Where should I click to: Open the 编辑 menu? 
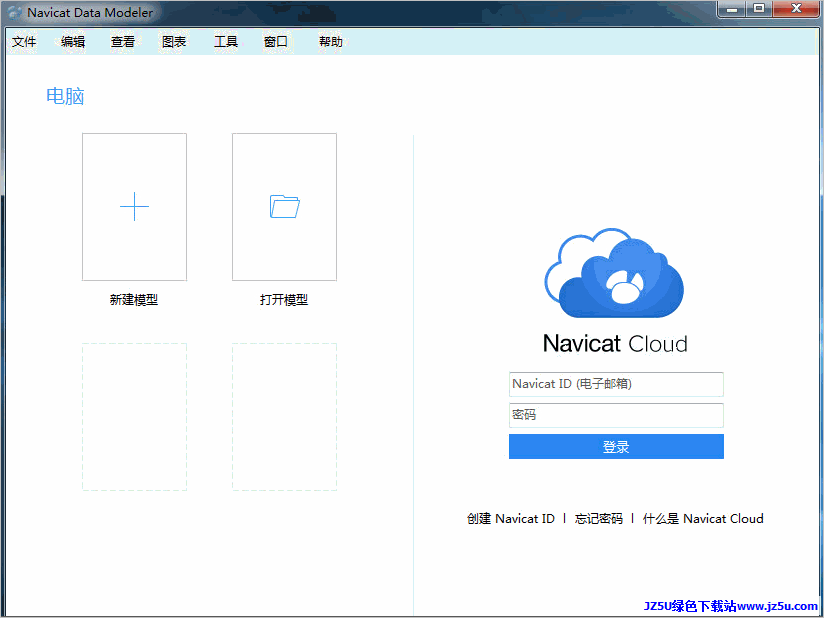pos(73,42)
